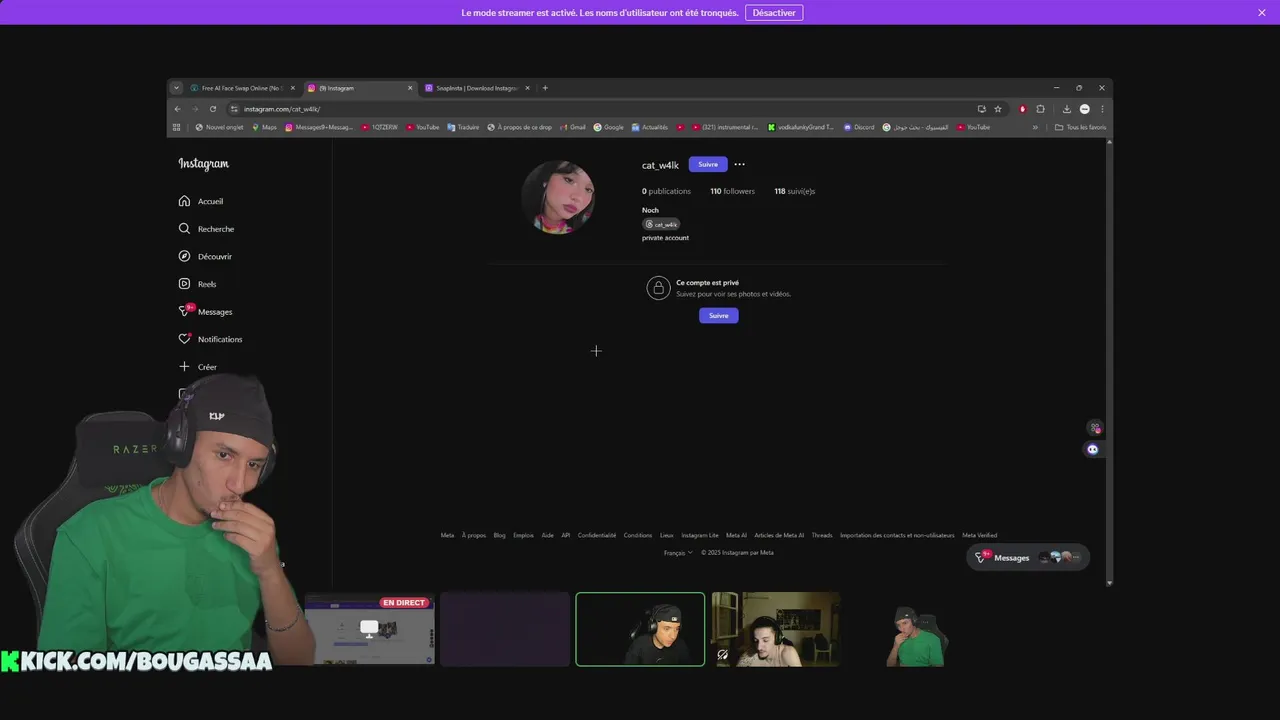
Task: Open cat_w4lk Threads badge link
Action: coord(661,224)
